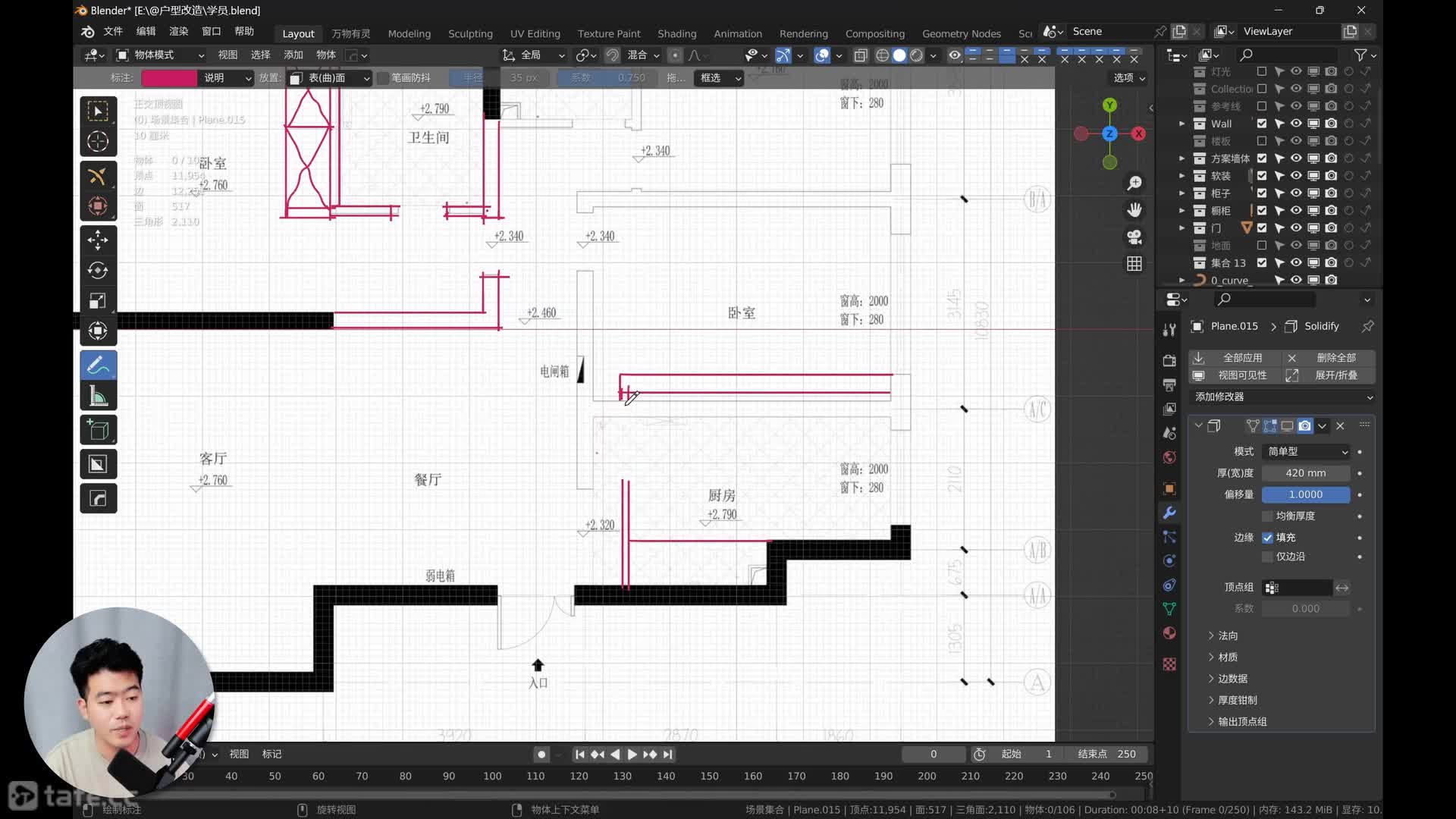The width and height of the screenshot is (1456, 819).
Task: Toggle the 填充 fill rim checkbox
Action: 1267,538
